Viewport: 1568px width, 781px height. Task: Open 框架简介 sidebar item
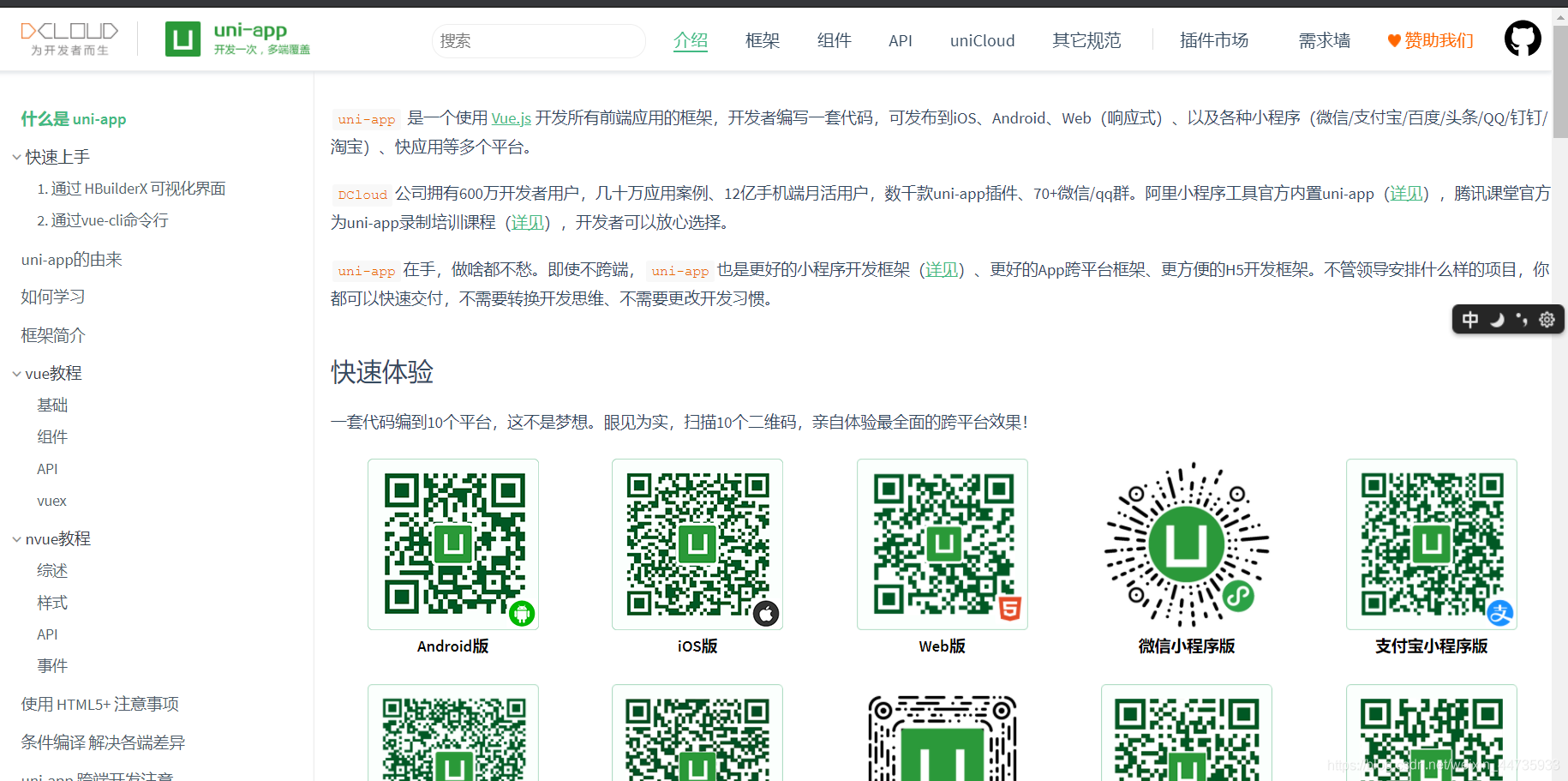53,335
